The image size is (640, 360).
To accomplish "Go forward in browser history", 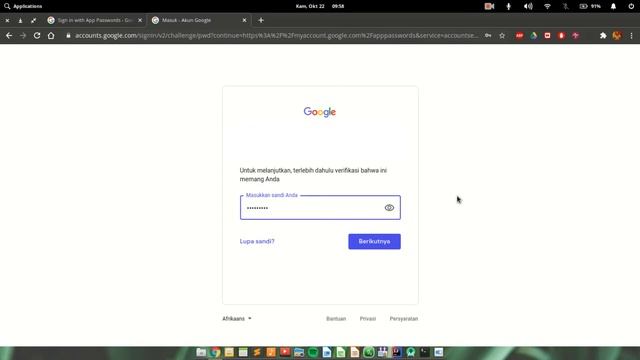I will [x=23, y=36].
